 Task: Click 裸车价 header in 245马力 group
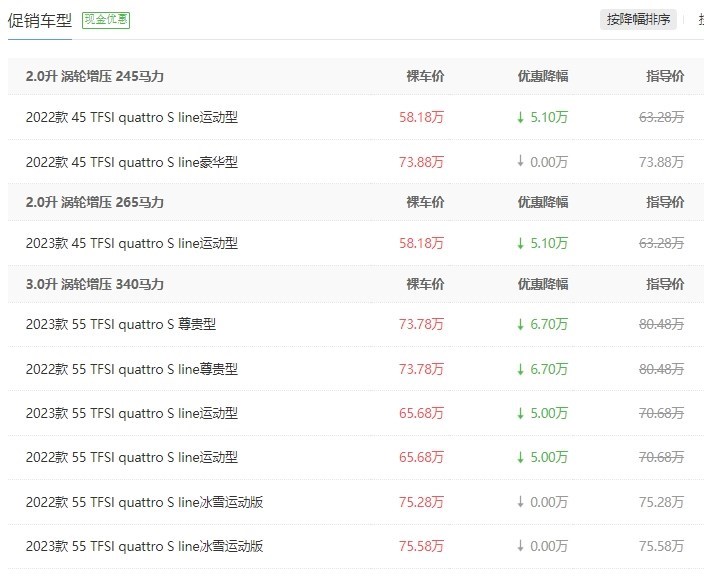pyautogui.click(x=425, y=76)
